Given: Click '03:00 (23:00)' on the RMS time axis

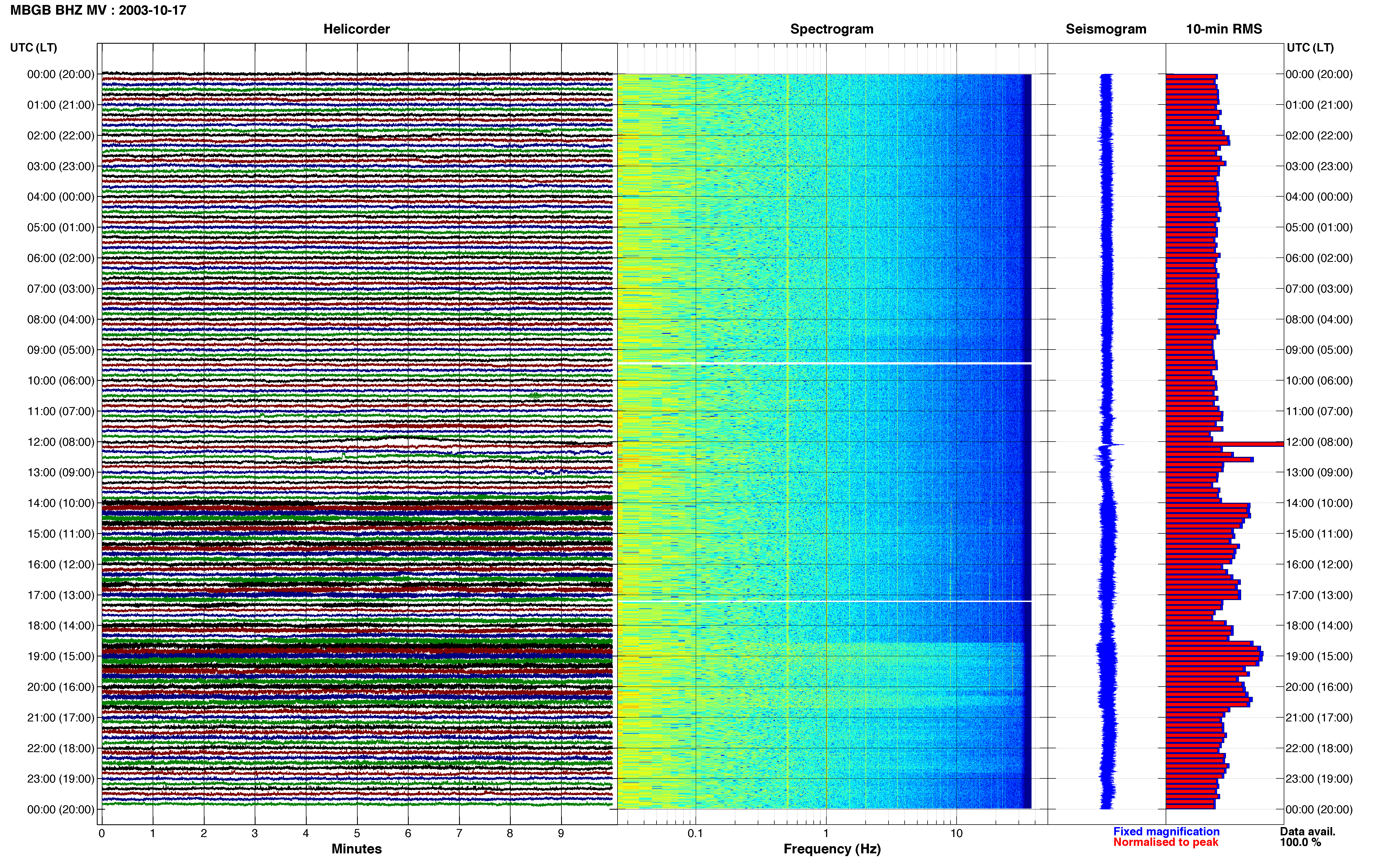Looking at the screenshot, I should point(1319,166).
